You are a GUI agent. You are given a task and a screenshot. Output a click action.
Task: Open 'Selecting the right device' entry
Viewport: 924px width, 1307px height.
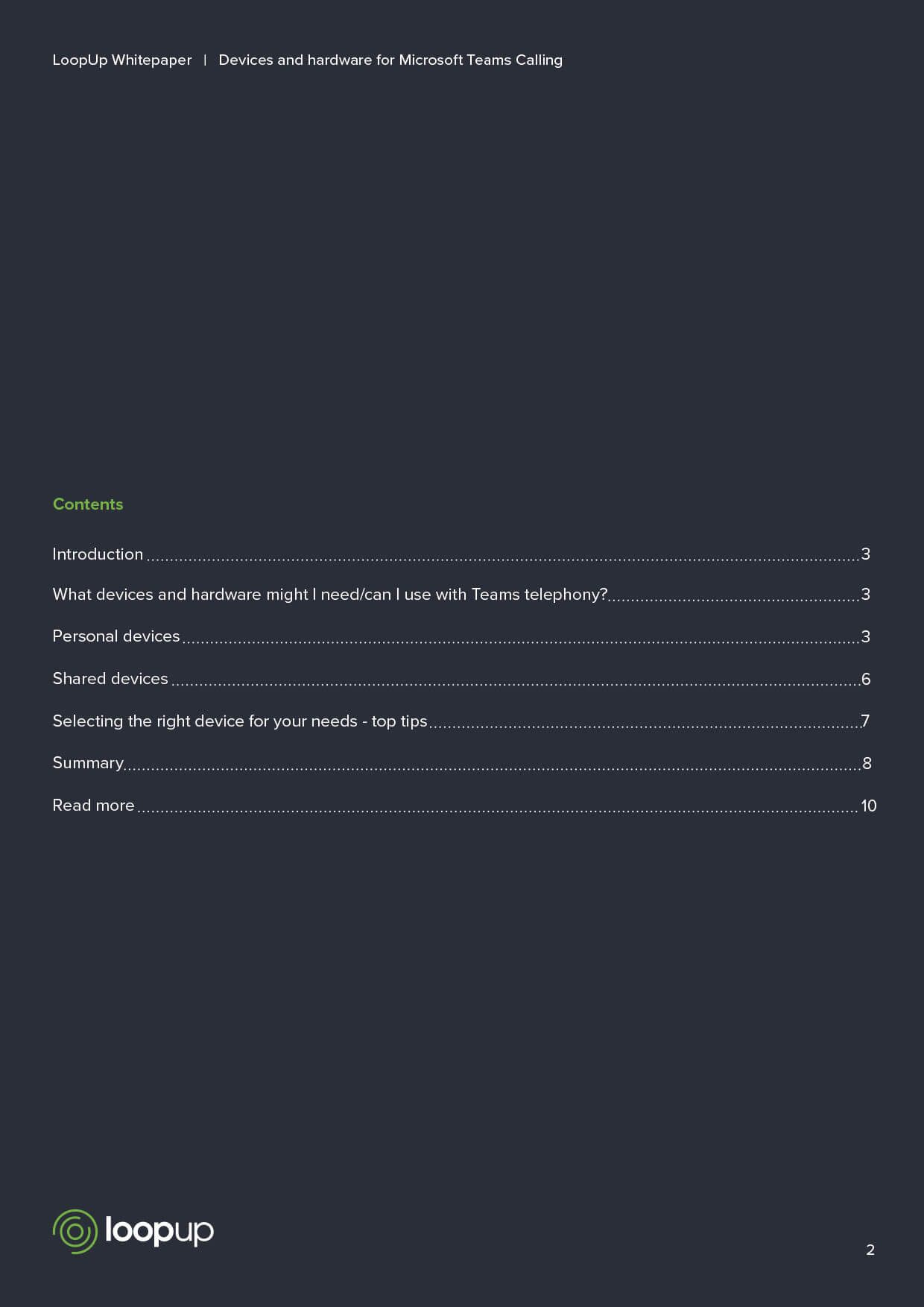(x=239, y=721)
